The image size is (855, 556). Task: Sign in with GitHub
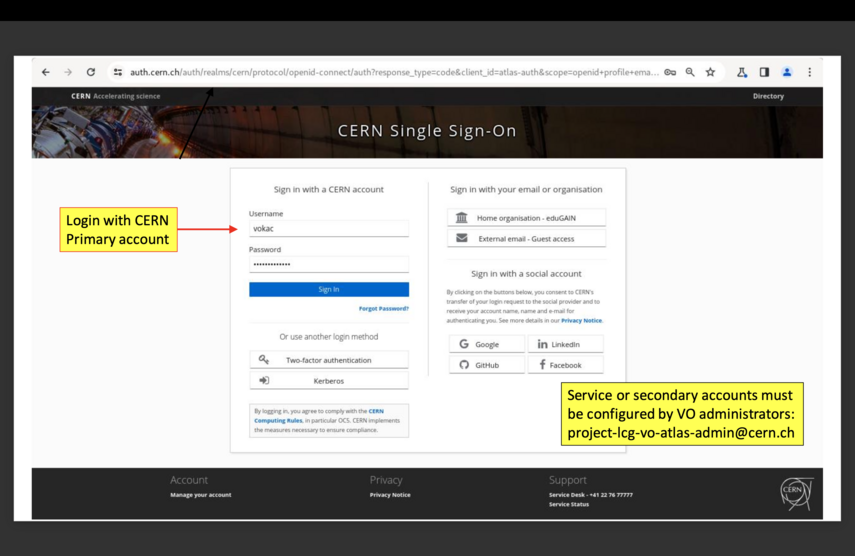click(x=486, y=365)
